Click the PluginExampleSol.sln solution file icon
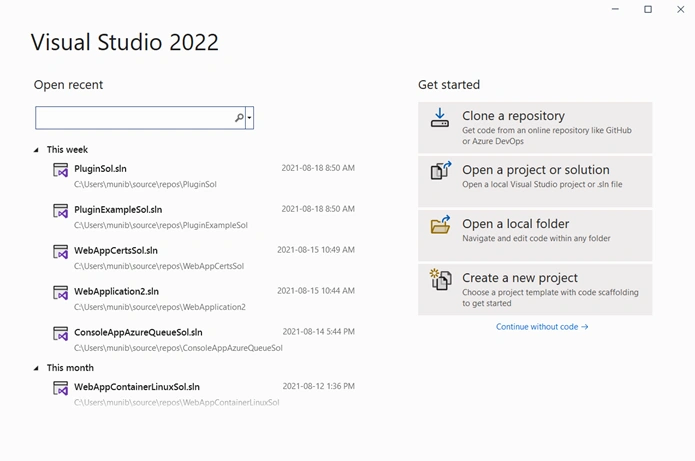 point(60,211)
